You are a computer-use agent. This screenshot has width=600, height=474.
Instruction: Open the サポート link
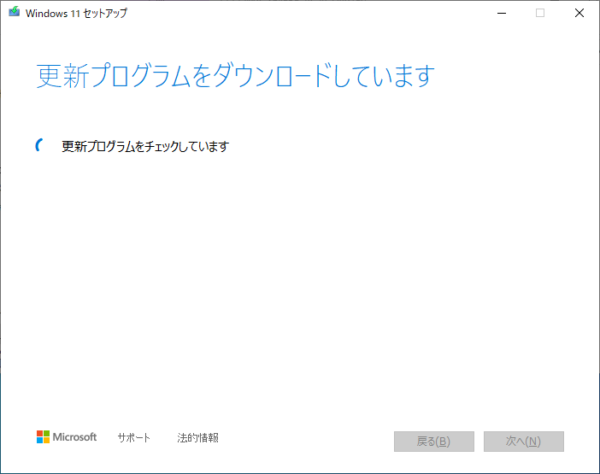coord(134,437)
